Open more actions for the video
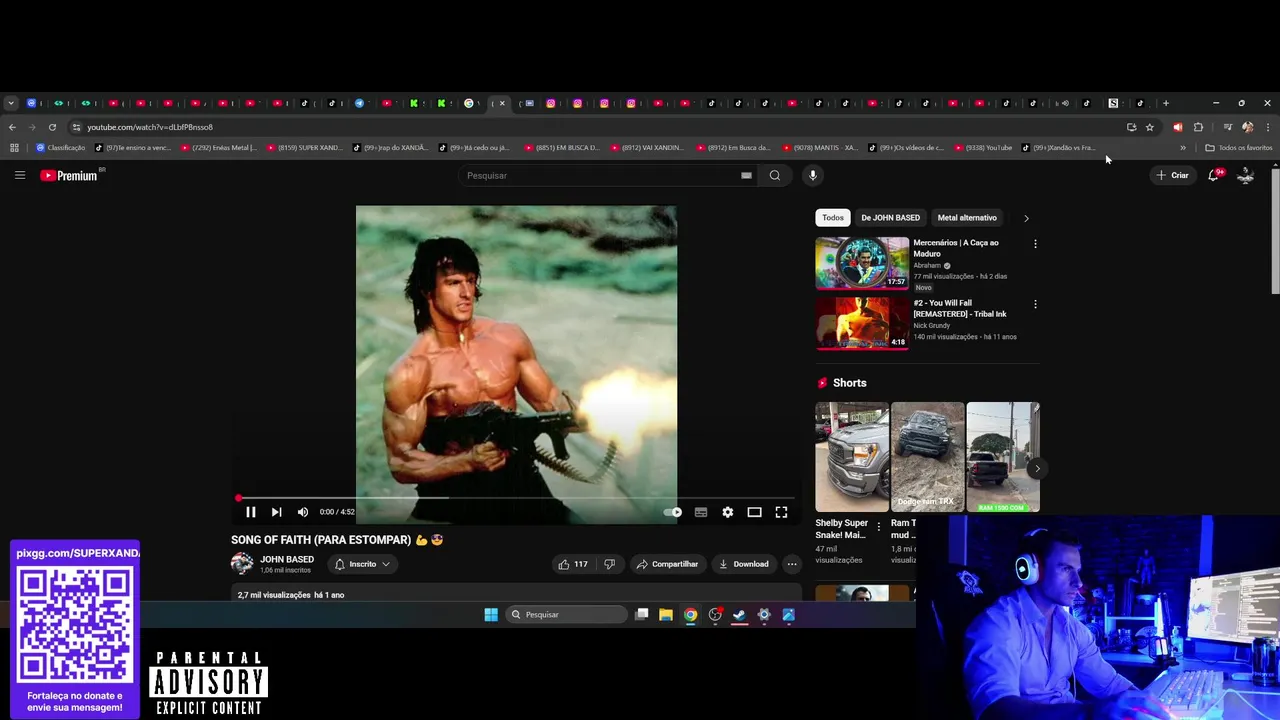This screenshot has height=720, width=1280. coord(792,564)
